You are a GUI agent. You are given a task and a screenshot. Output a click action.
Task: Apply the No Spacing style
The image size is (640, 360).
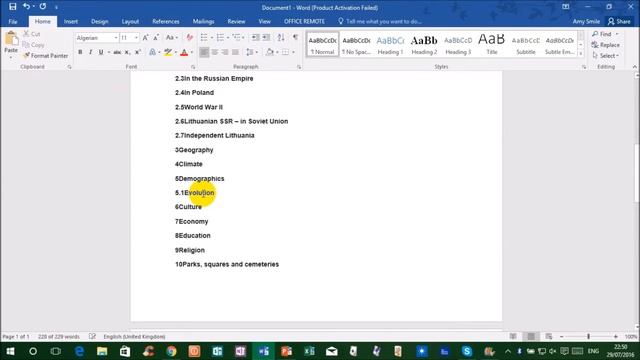click(356, 44)
